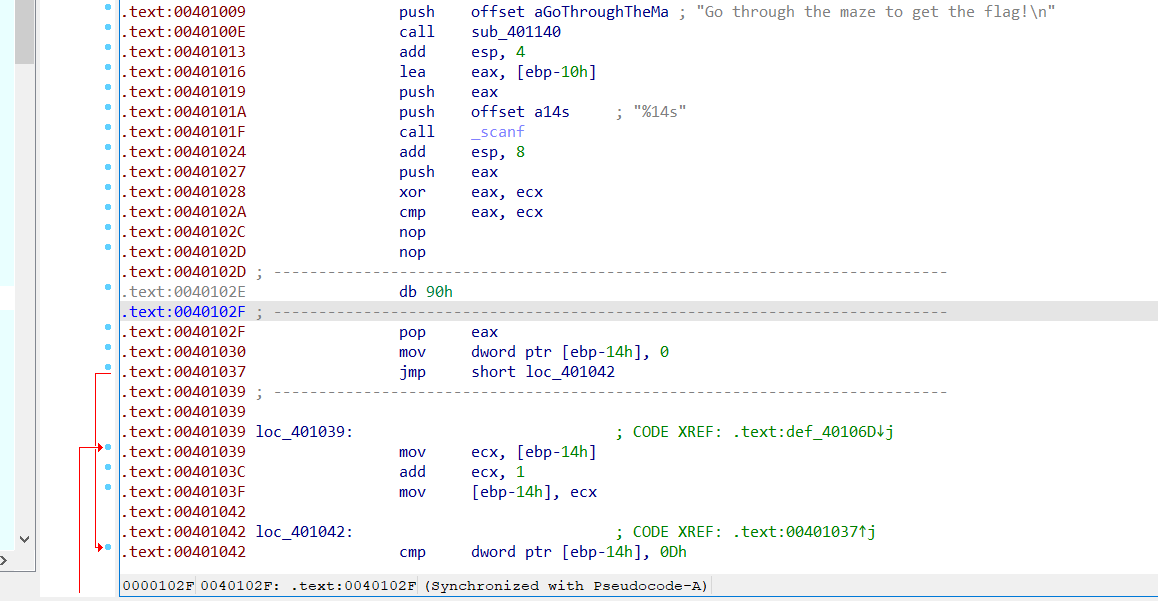1158x601 pixels.
Task: Select the loc_401039: label
Action: coord(304,431)
